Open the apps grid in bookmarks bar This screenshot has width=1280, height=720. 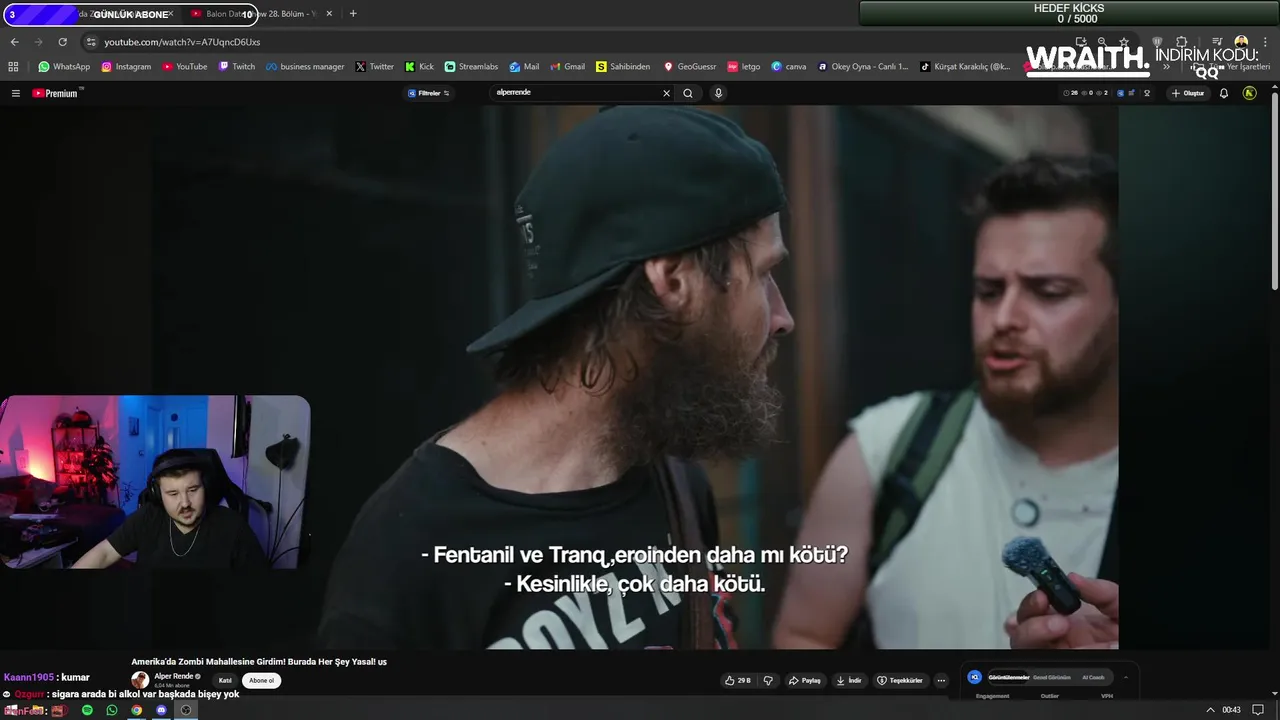point(13,67)
